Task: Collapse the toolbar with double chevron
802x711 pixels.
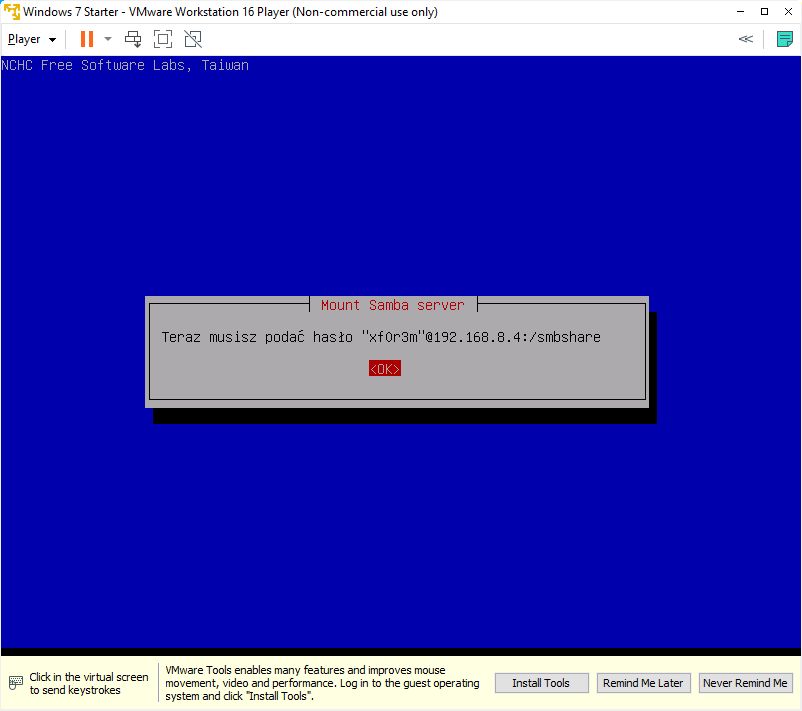Action: point(745,39)
